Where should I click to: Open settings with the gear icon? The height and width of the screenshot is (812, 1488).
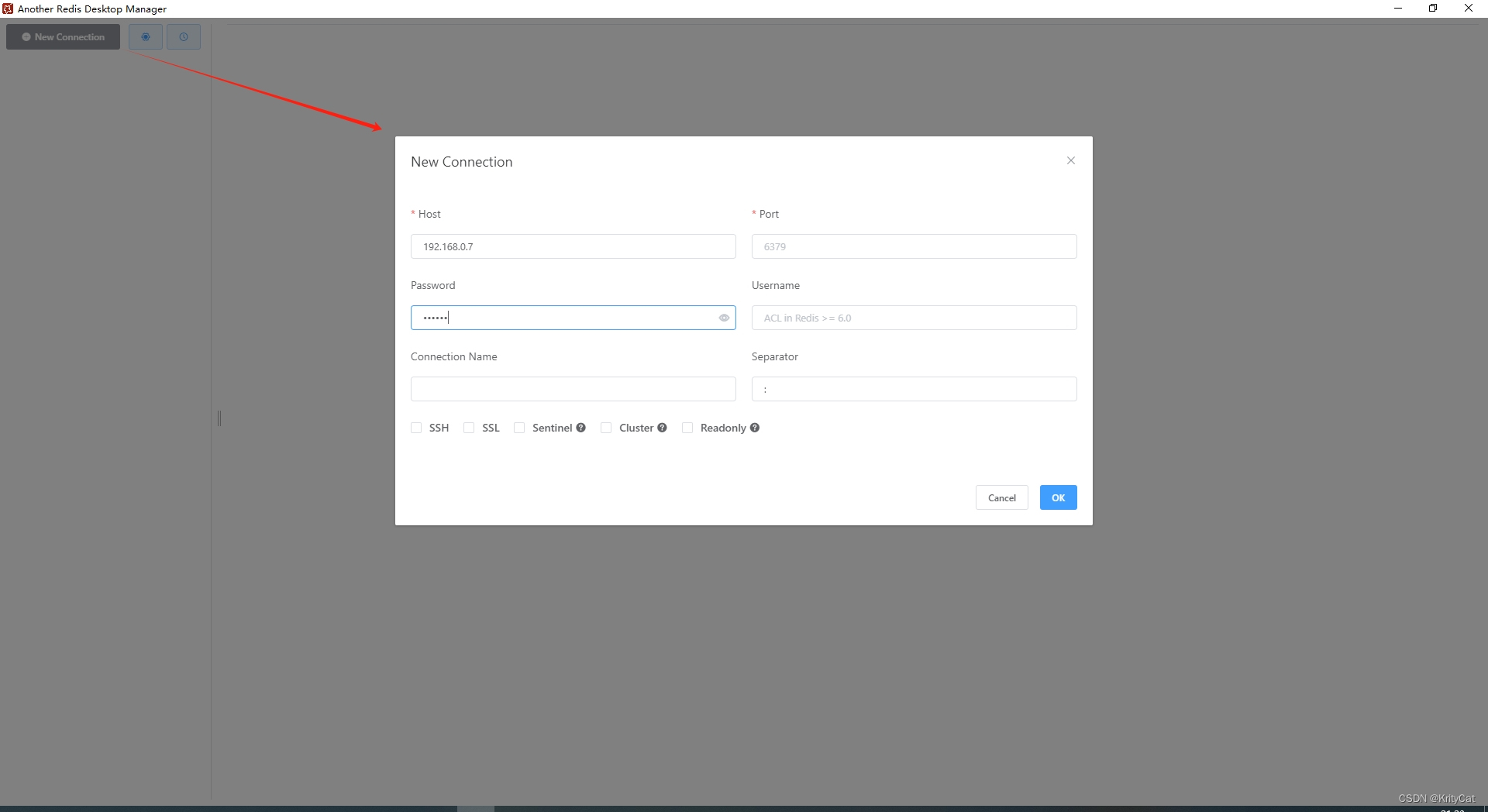[146, 36]
